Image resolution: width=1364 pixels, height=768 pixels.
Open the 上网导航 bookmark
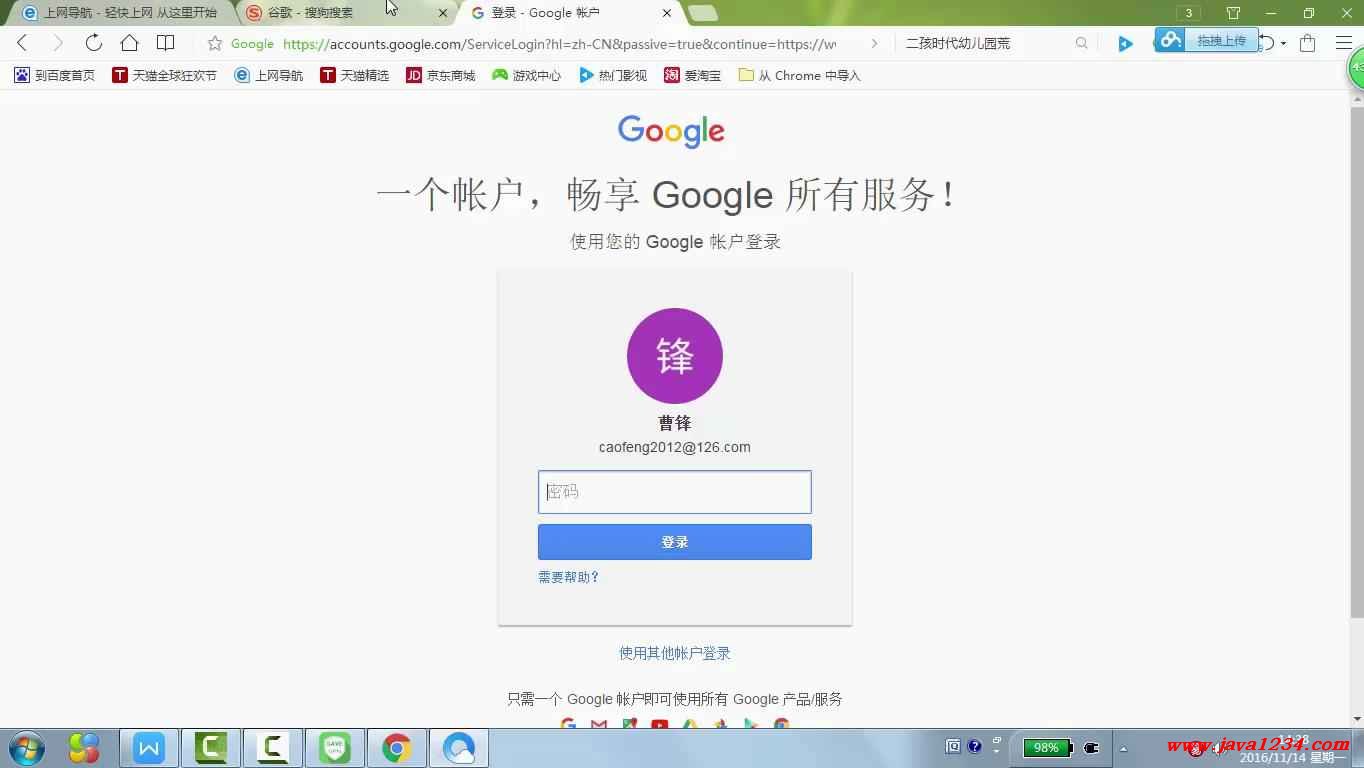point(268,75)
